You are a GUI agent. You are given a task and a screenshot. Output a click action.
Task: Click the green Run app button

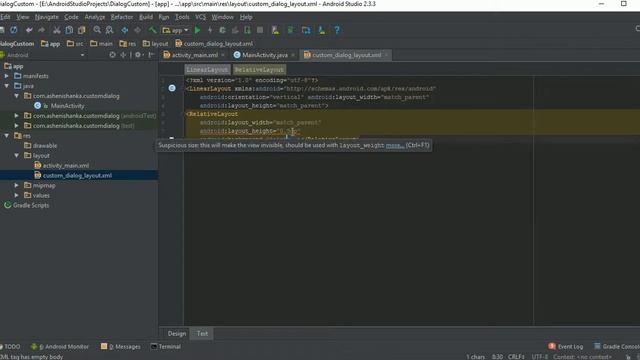(198, 30)
